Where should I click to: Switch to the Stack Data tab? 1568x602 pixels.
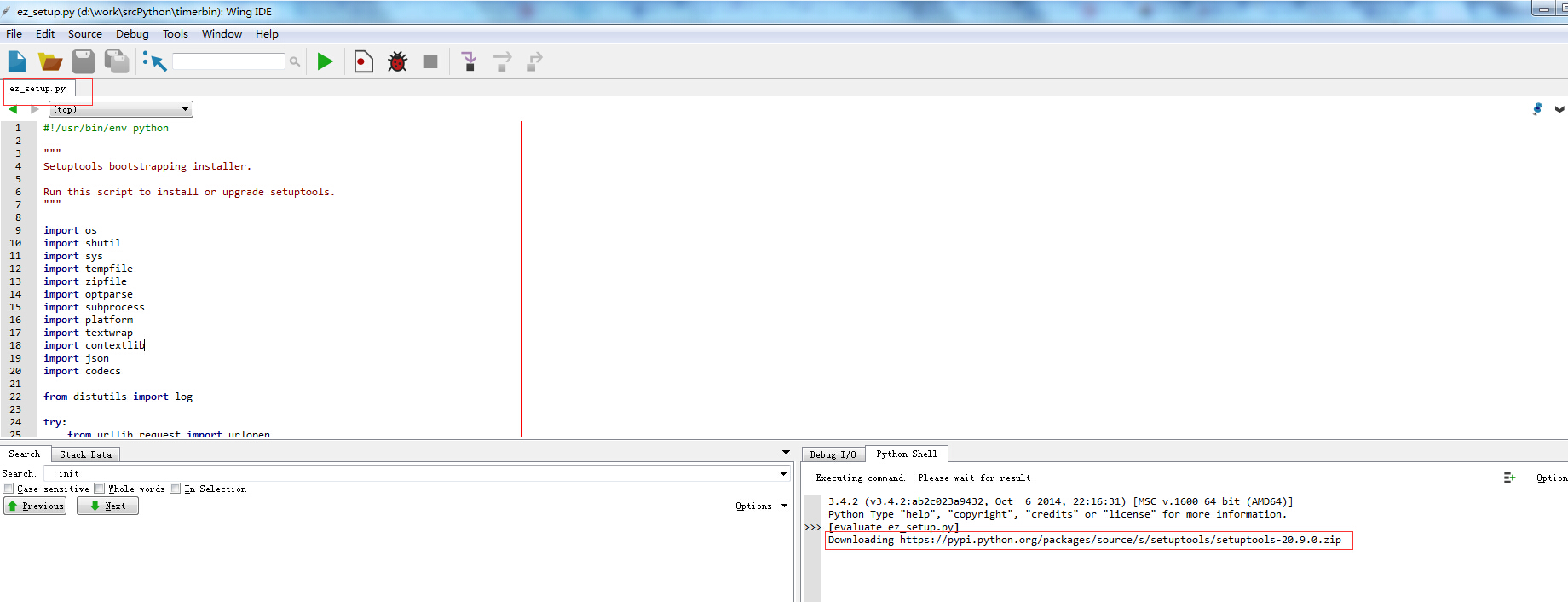[86, 455]
